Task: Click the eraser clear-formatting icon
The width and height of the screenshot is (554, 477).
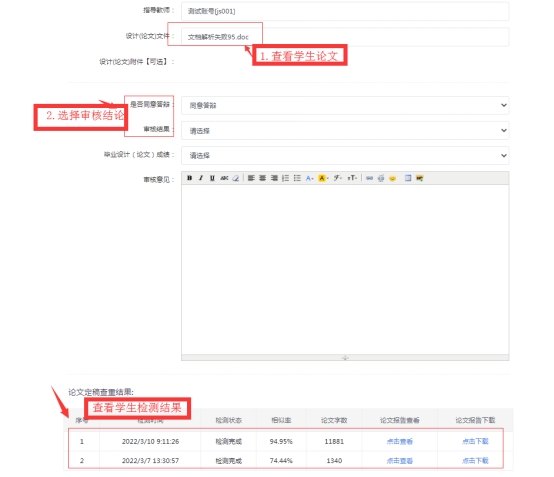Action: 236,178
